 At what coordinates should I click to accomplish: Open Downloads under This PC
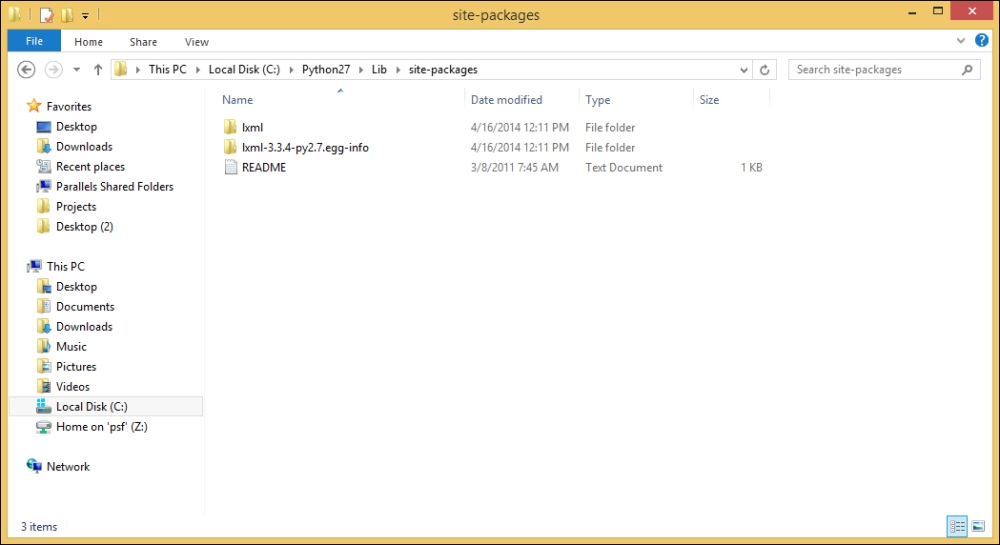(x=84, y=326)
